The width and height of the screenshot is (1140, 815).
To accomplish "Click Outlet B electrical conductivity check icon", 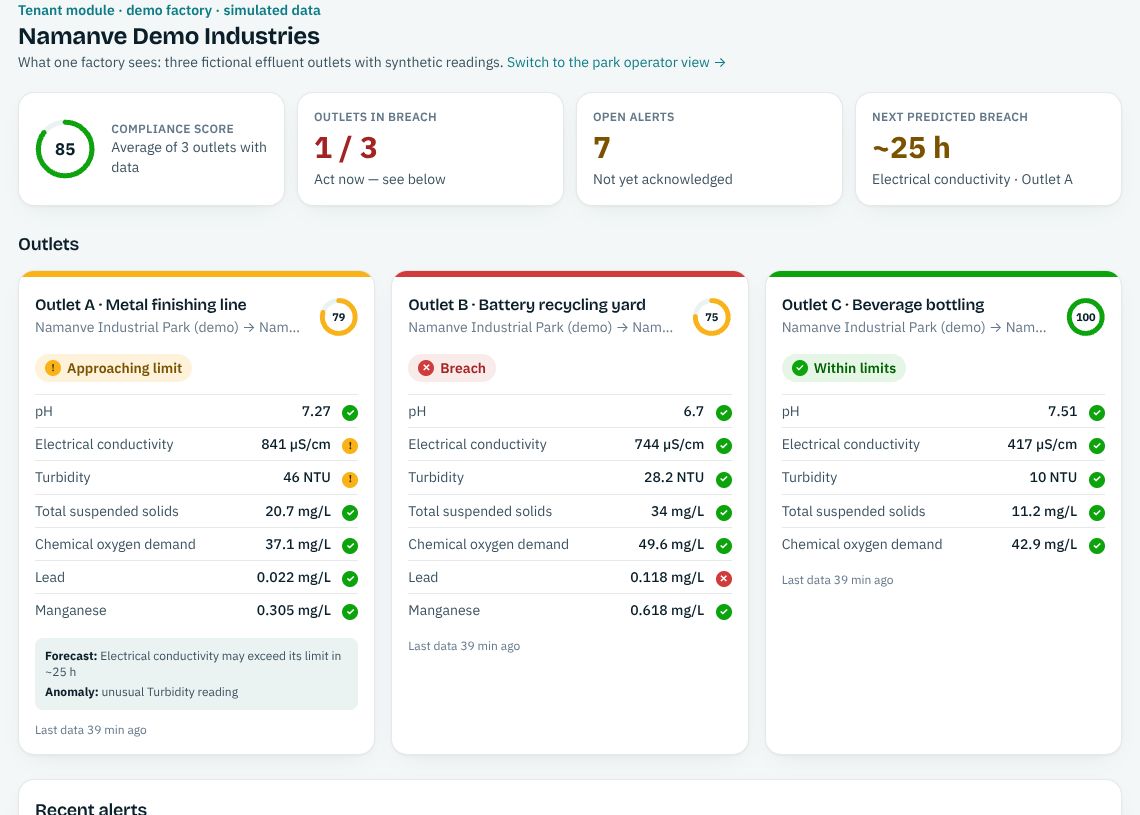I will tap(723, 446).
